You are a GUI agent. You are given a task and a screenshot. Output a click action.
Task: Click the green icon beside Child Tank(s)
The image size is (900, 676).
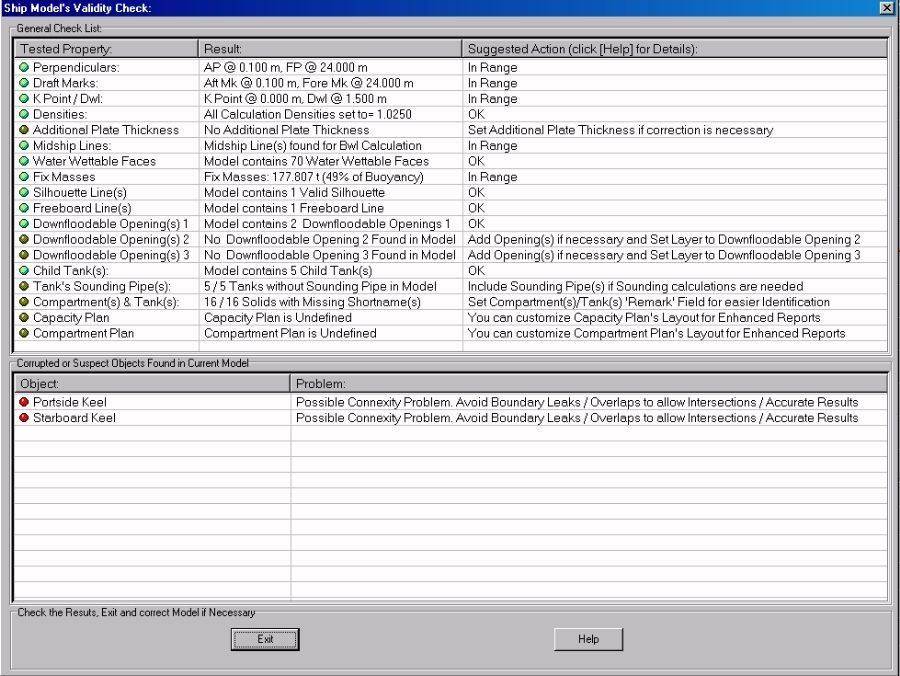(24, 271)
